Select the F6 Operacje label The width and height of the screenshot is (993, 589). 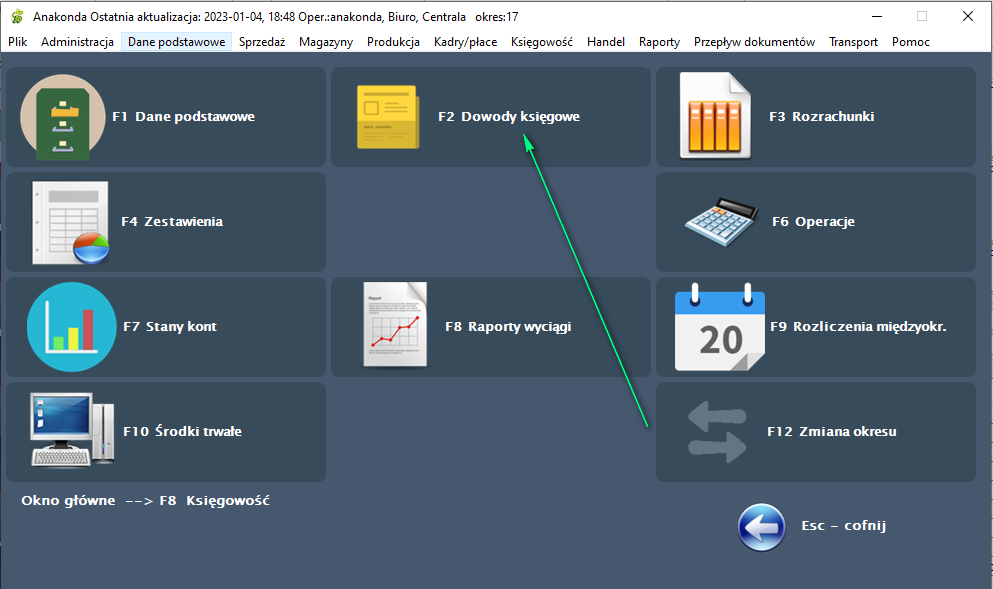click(x=814, y=222)
